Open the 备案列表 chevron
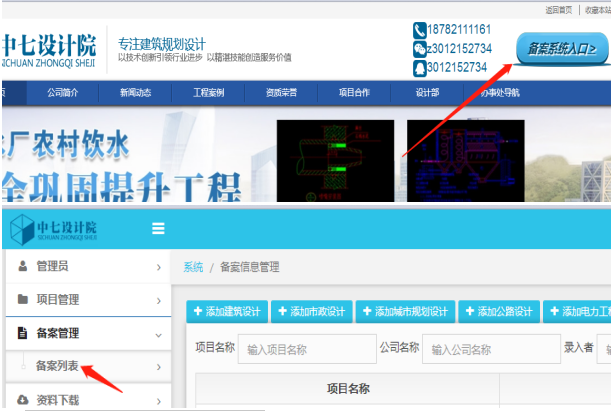The height and width of the screenshot is (411, 613). 158,367
